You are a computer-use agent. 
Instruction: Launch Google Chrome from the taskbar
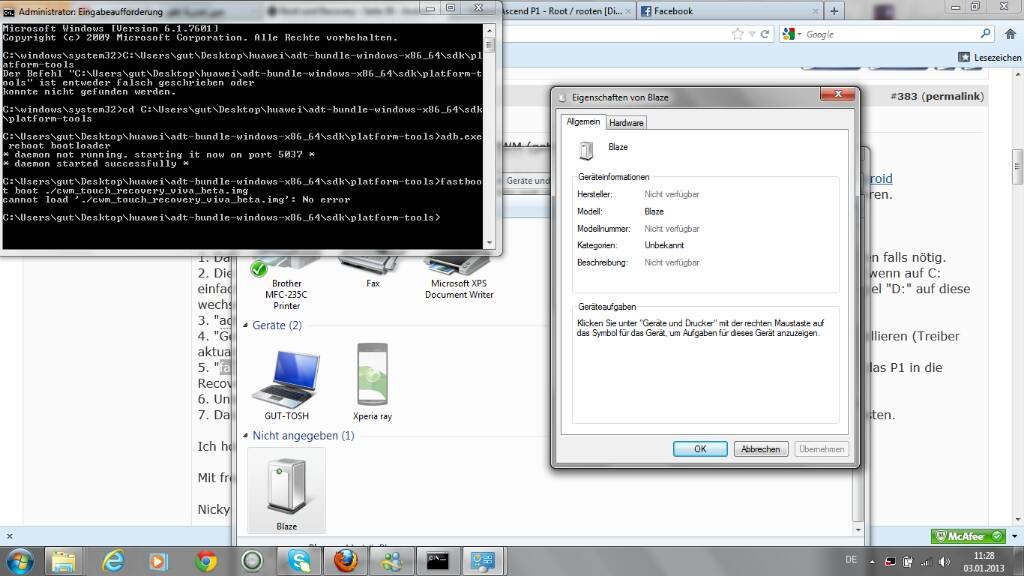coord(206,562)
